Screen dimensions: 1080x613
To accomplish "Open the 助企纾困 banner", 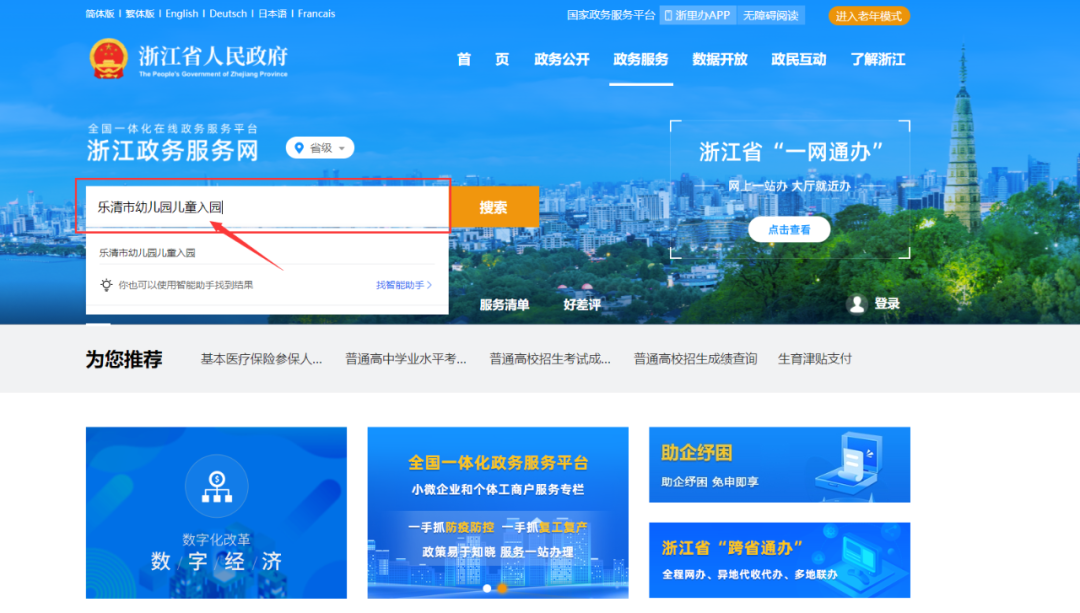I will (780, 464).
